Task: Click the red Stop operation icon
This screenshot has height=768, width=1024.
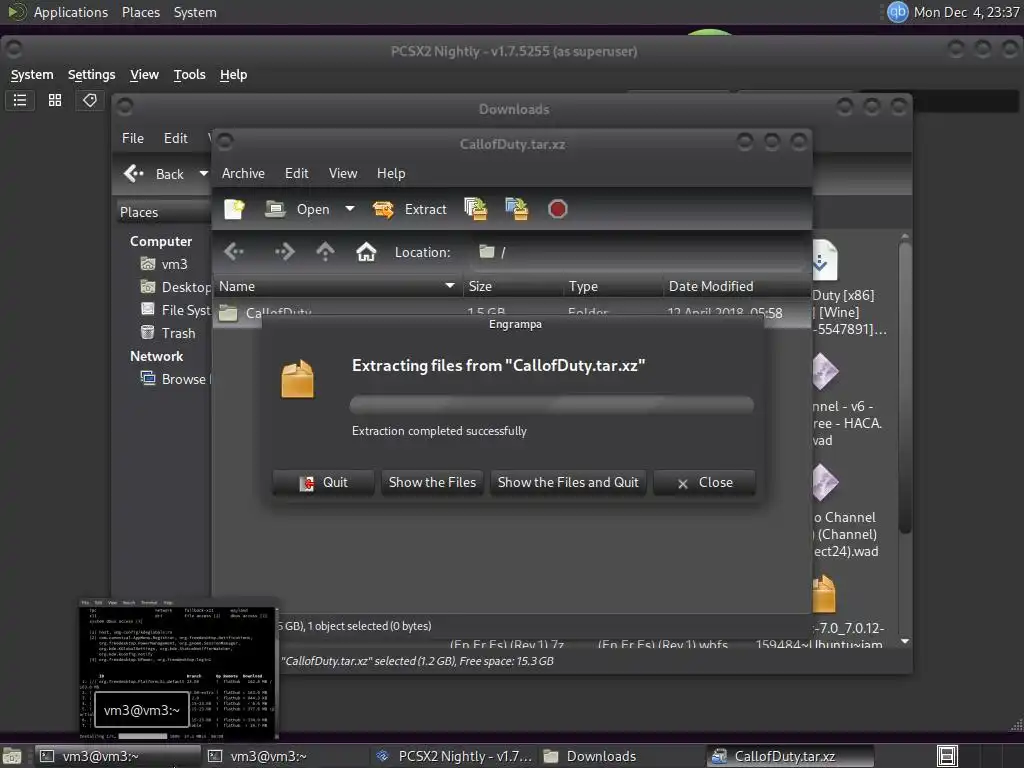Action: coord(558,209)
